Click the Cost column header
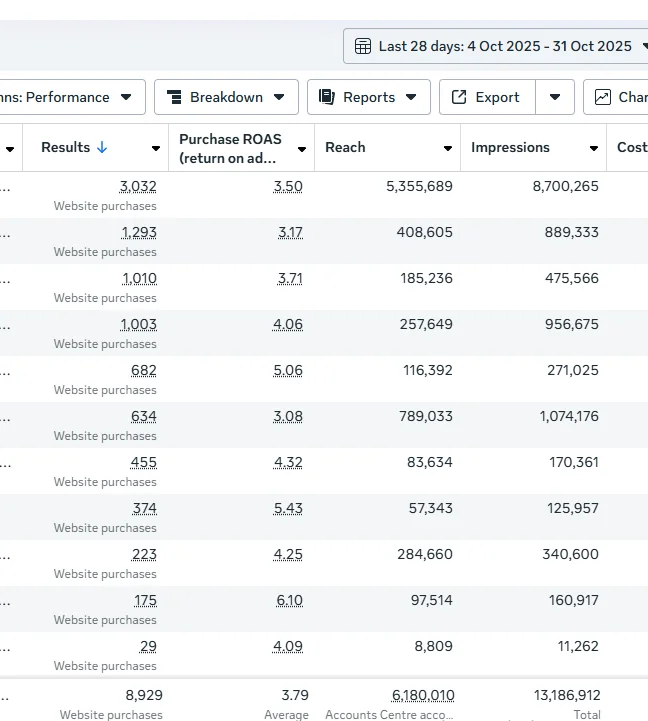Screen dimensions: 648x721 pyautogui.click(x=632, y=147)
